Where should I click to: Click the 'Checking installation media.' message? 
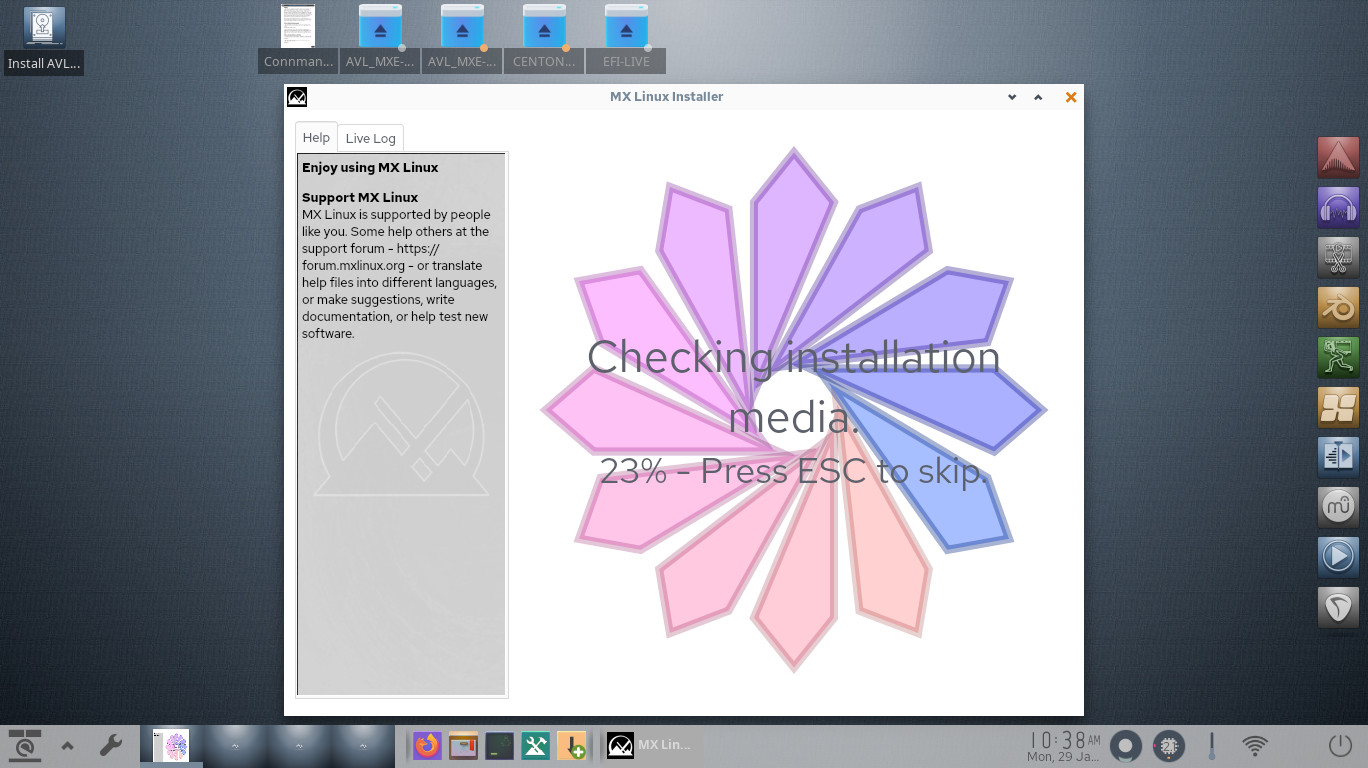pyautogui.click(x=793, y=386)
